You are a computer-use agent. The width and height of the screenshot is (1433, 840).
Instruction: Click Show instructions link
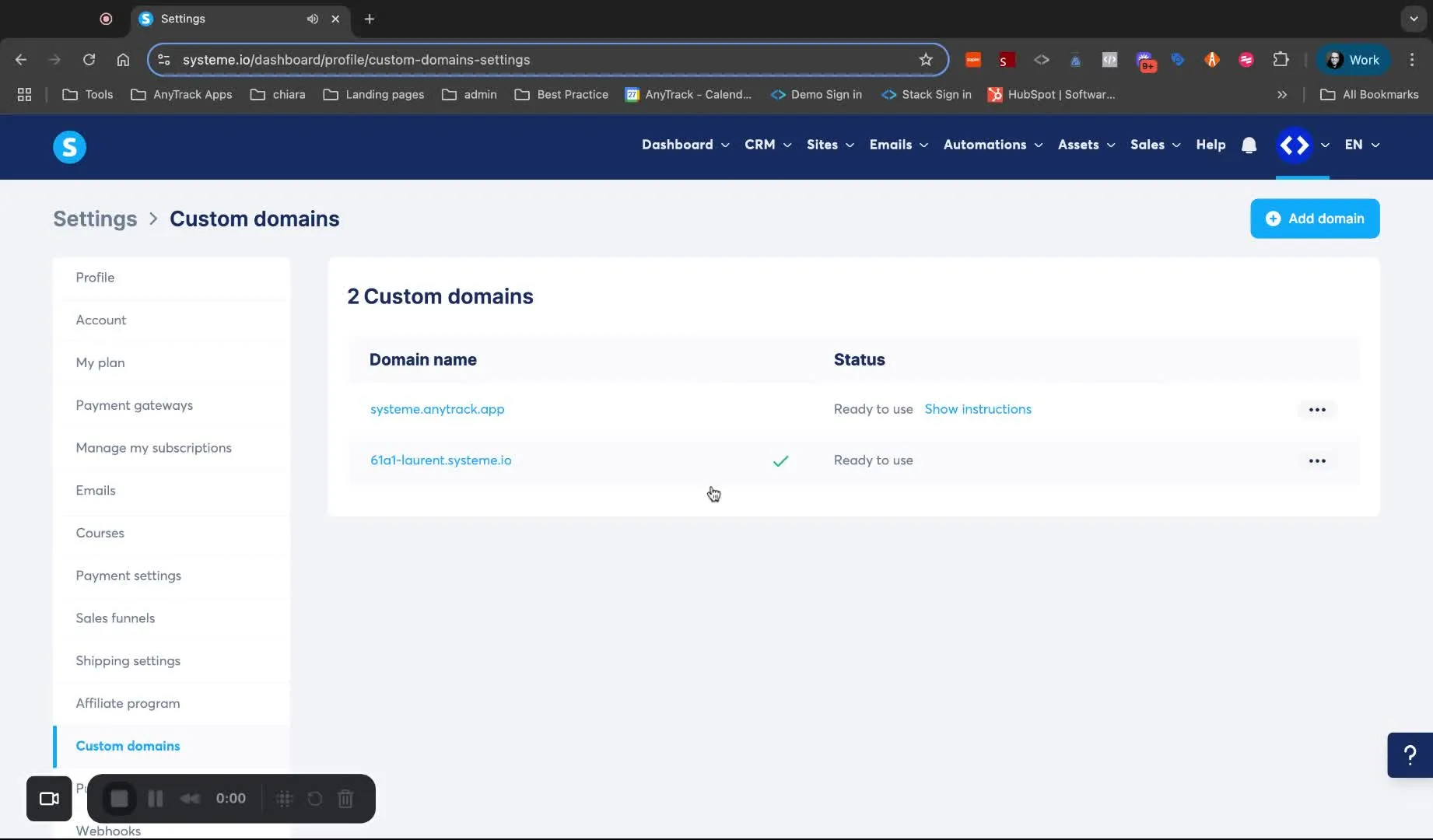978,409
